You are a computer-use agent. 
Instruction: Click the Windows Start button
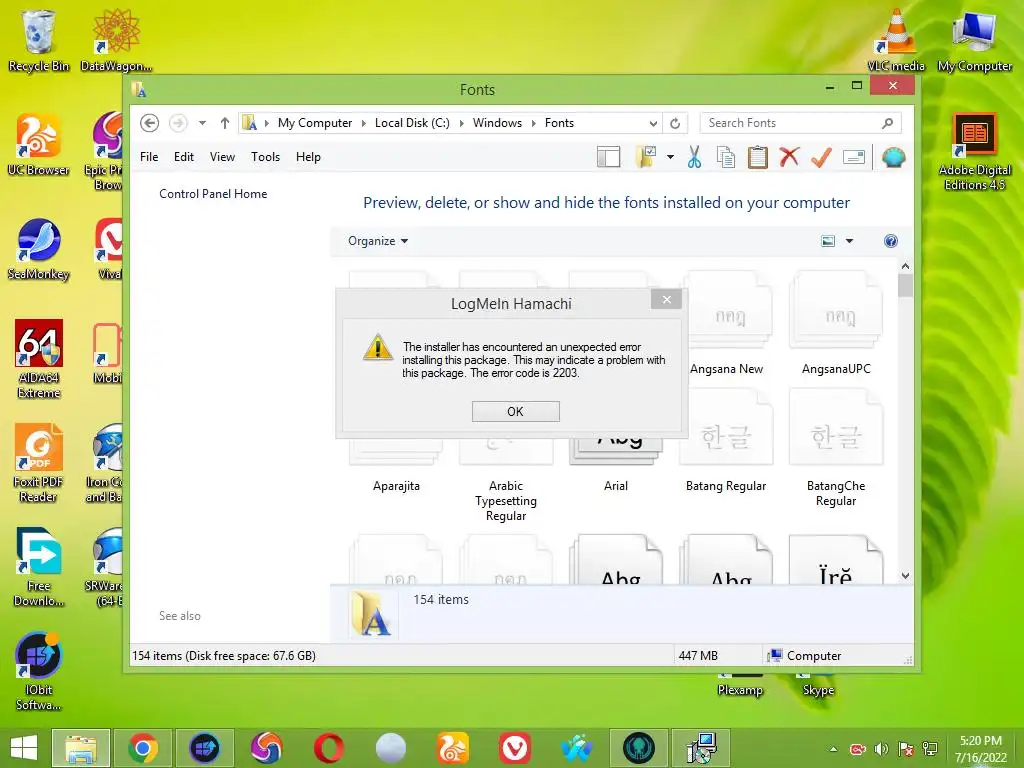(x=24, y=748)
